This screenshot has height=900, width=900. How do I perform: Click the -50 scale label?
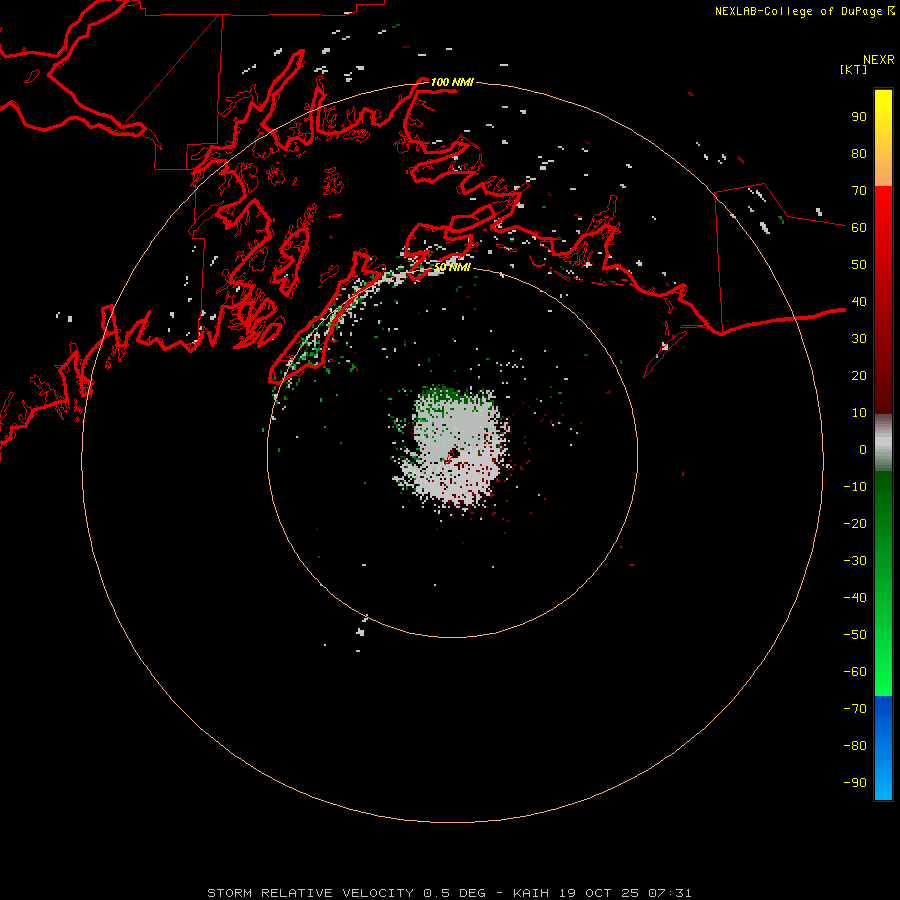pyautogui.click(x=855, y=635)
